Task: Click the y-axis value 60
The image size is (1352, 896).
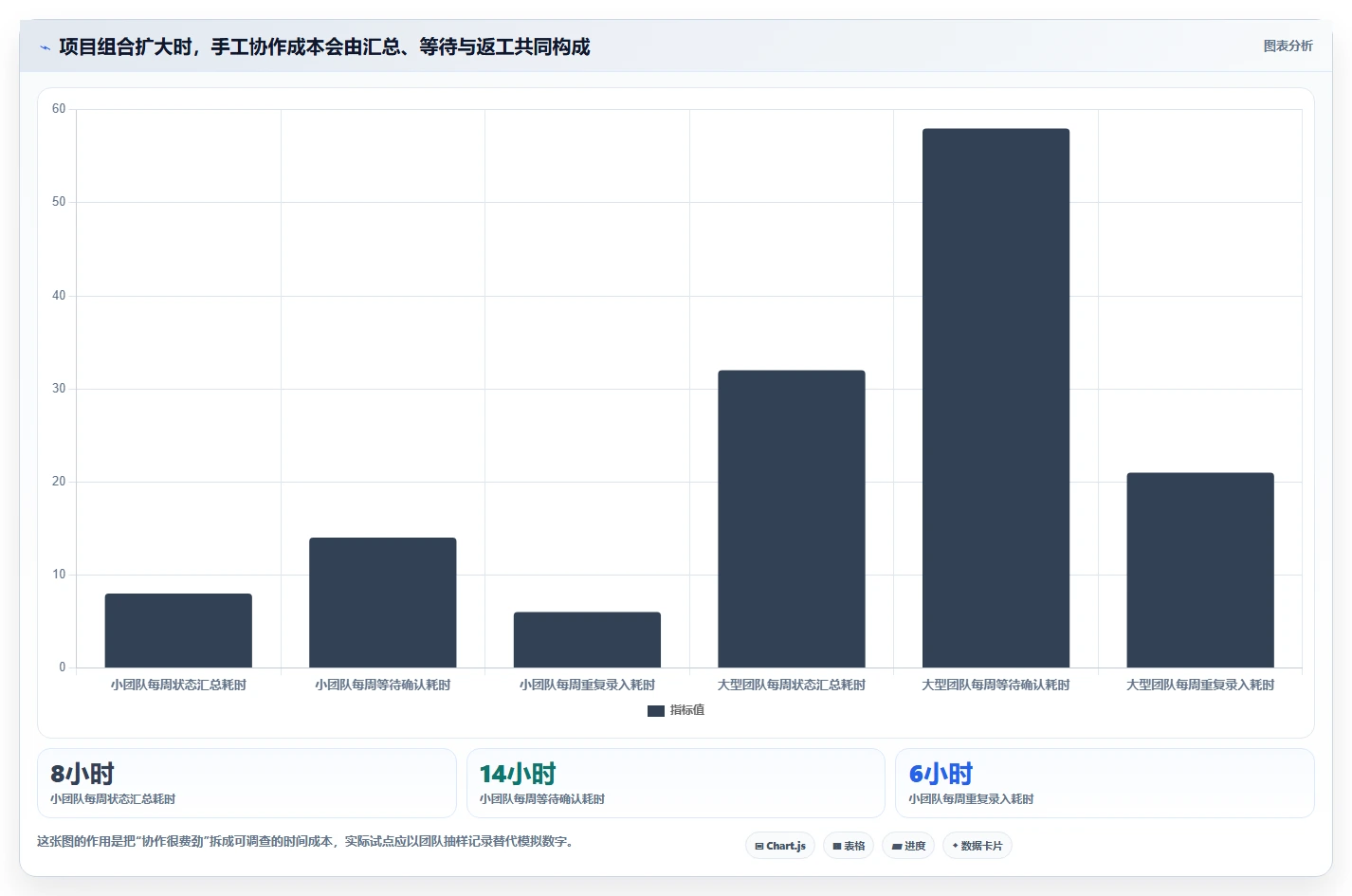Action: click(59, 109)
